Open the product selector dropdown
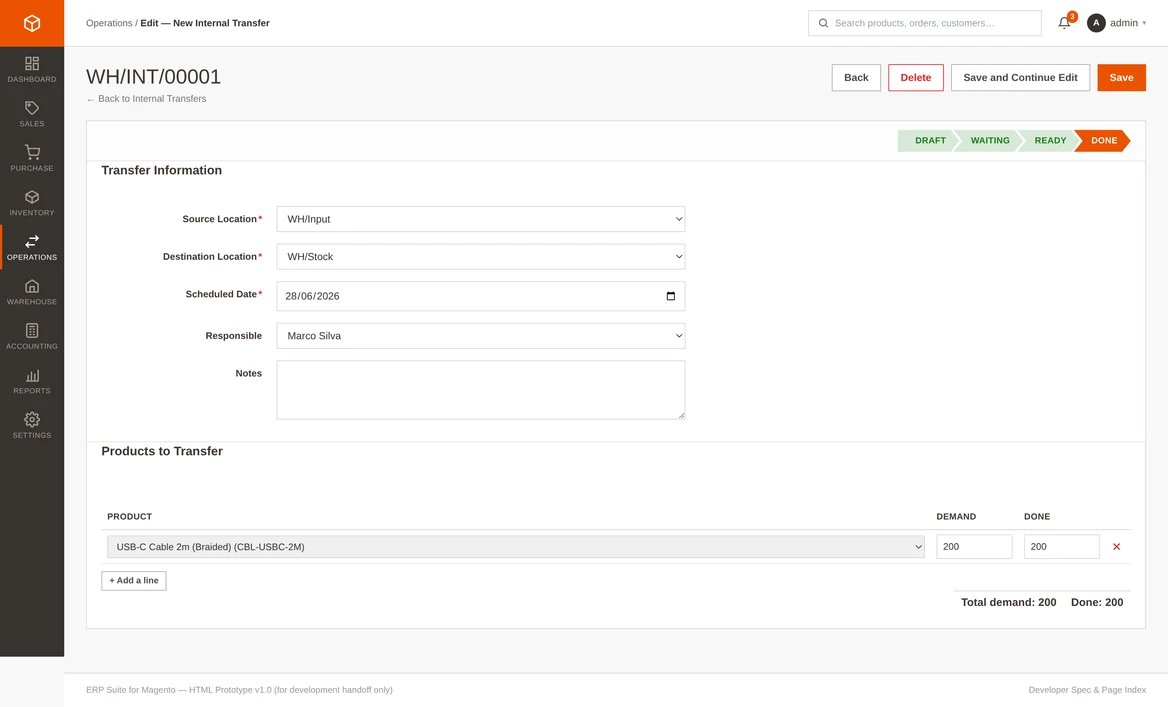 pyautogui.click(x=515, y=547)
